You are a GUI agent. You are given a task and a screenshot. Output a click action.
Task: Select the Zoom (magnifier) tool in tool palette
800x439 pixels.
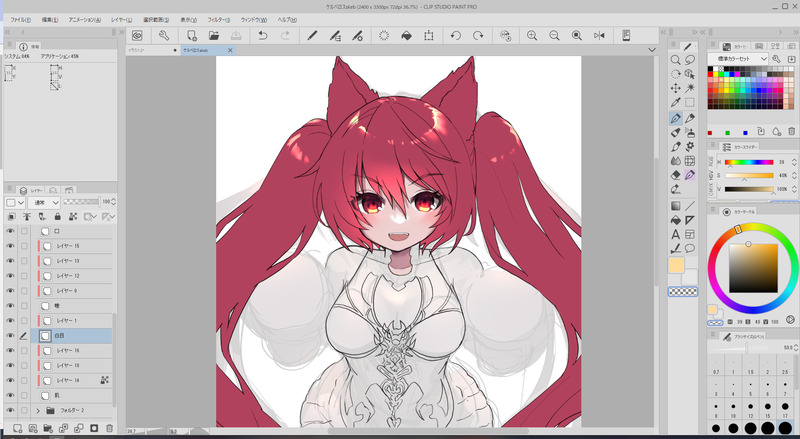click(676, 60)
